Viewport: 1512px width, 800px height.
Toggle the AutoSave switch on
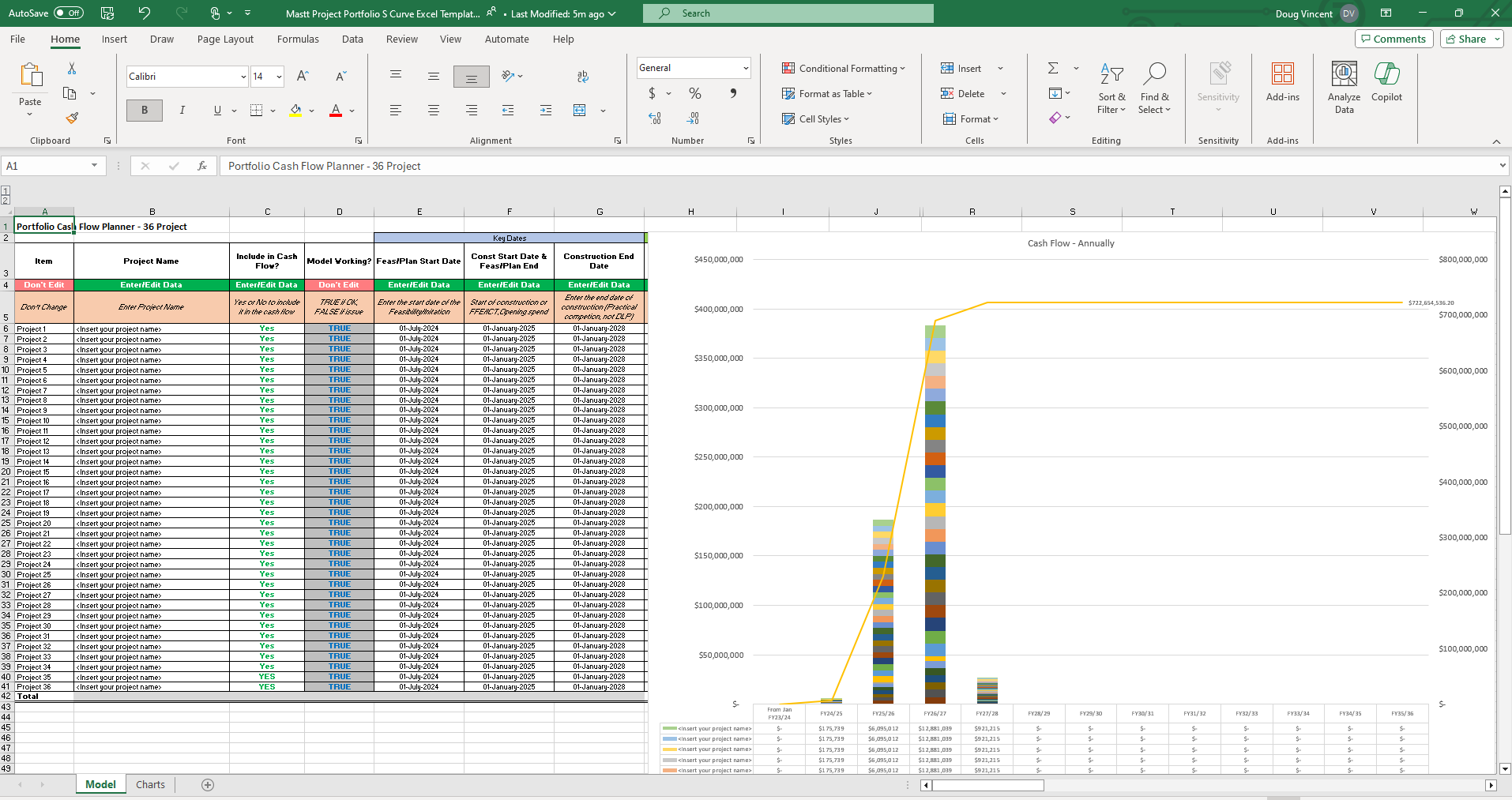click(69, 13)
